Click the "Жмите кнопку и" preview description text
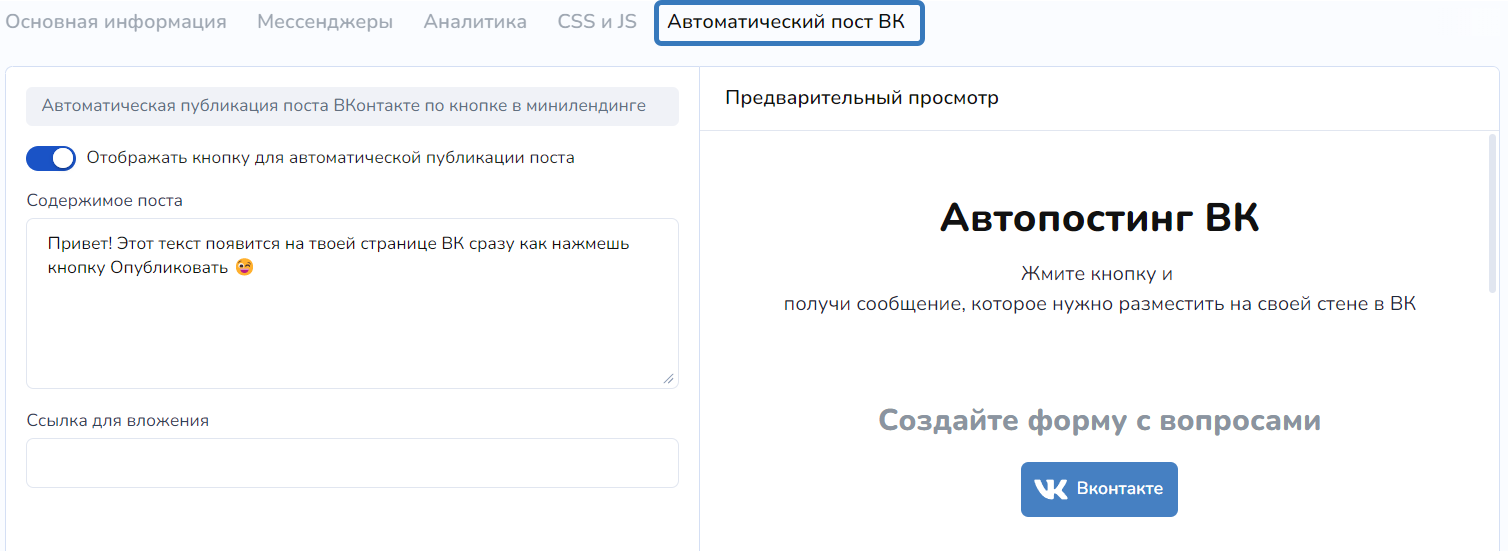Viewport: 1508px width, 551px height. pyautogui.click(x=1097, y=274)
